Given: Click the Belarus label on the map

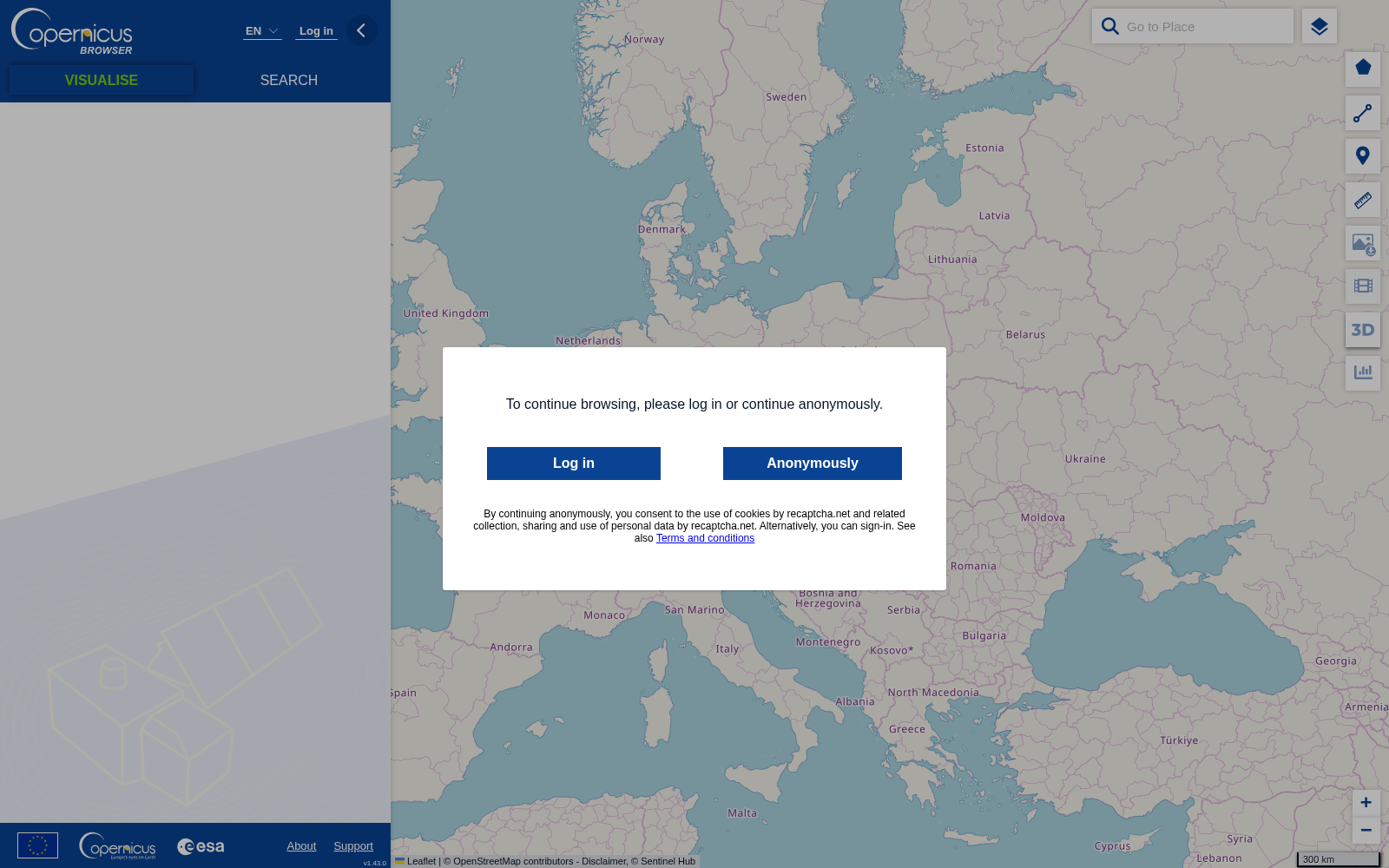Looking at the screenshot, I should click(x=1025, y=334).
